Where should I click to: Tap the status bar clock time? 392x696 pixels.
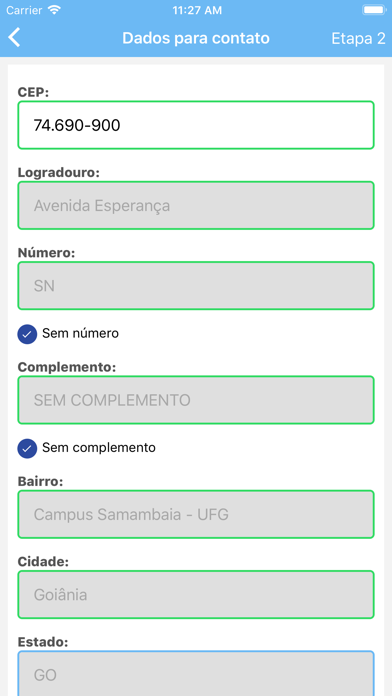(197, 11)
